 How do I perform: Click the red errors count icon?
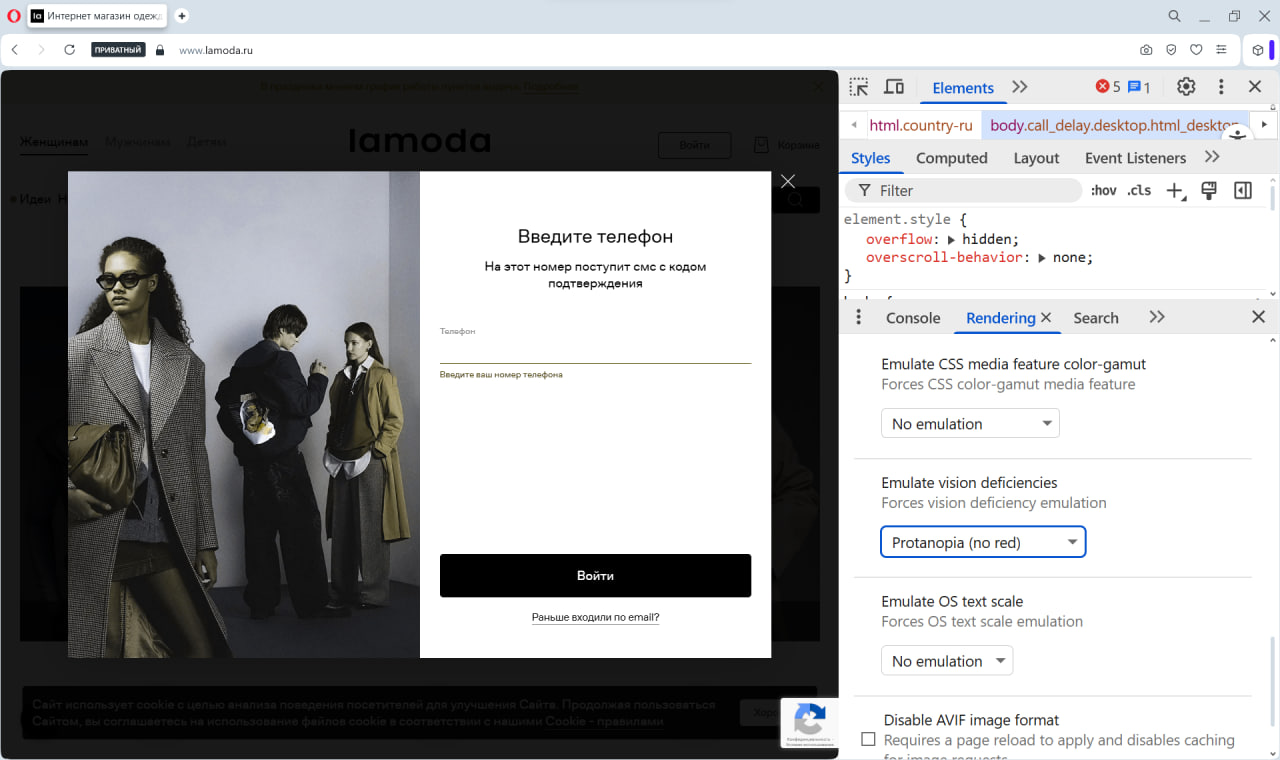tap(1108, 87)
